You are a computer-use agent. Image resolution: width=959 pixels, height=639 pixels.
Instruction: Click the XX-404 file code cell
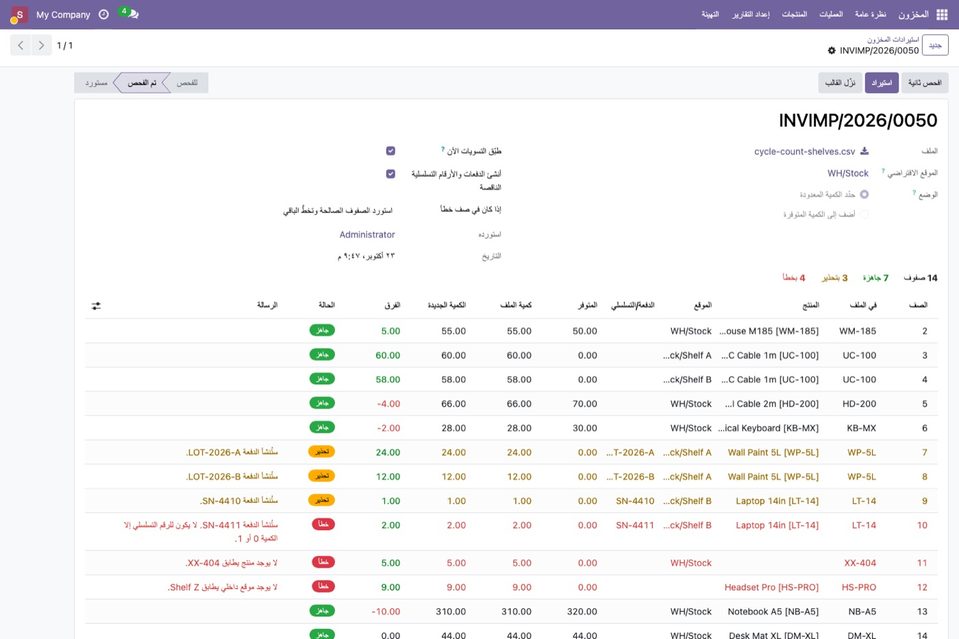coord(860,563)
